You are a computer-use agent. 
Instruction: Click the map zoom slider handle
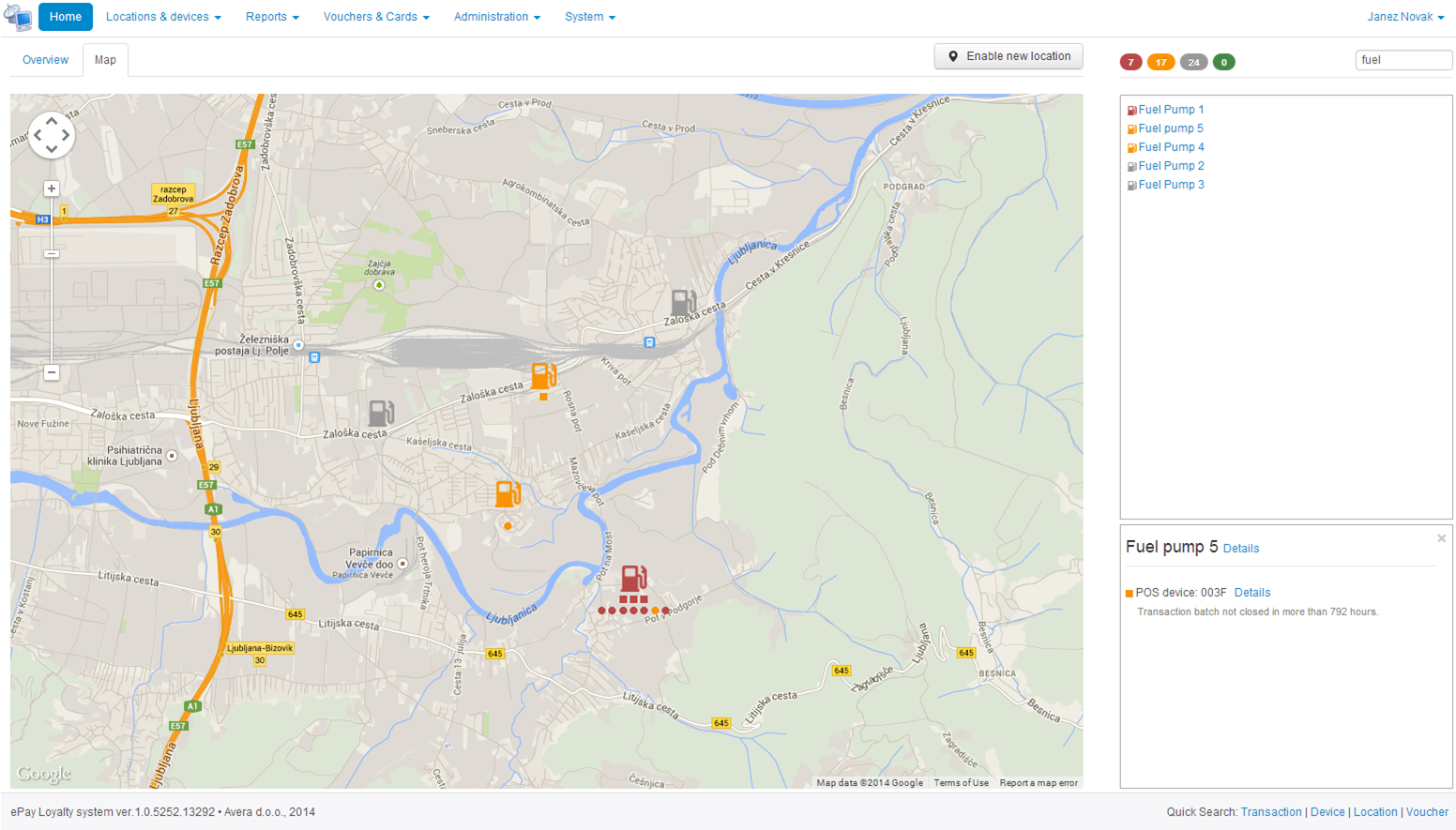52,254
